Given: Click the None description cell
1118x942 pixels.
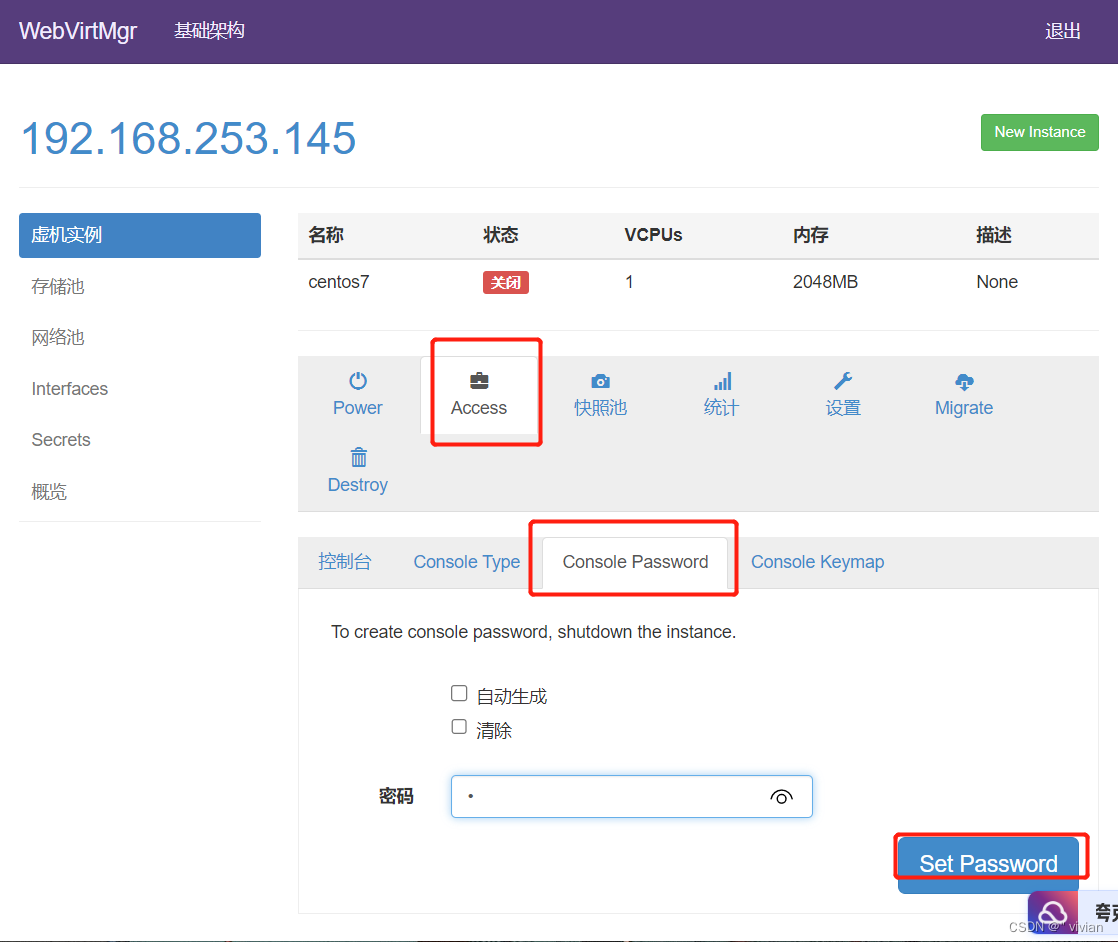Looking at the screenshot, I should click(x=997, y=282).
